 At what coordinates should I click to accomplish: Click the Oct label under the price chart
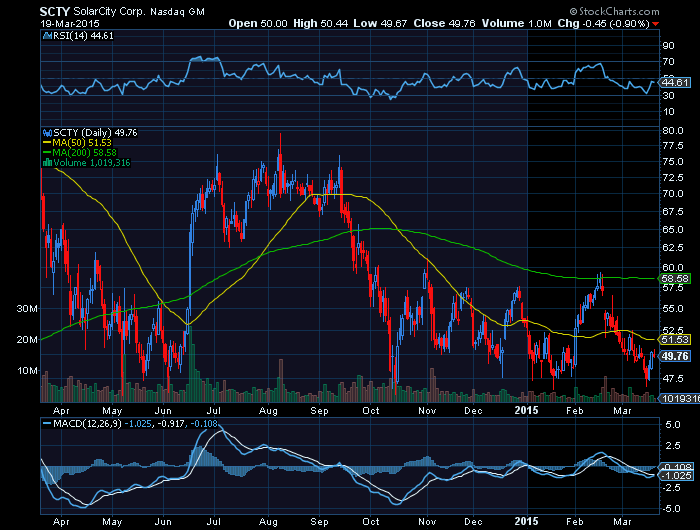(371, 411)
